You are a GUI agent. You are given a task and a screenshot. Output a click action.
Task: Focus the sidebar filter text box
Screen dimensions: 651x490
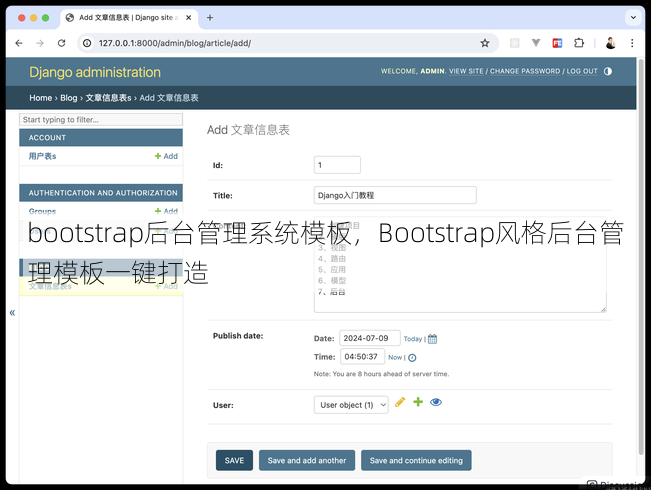(x=101, y=120)
